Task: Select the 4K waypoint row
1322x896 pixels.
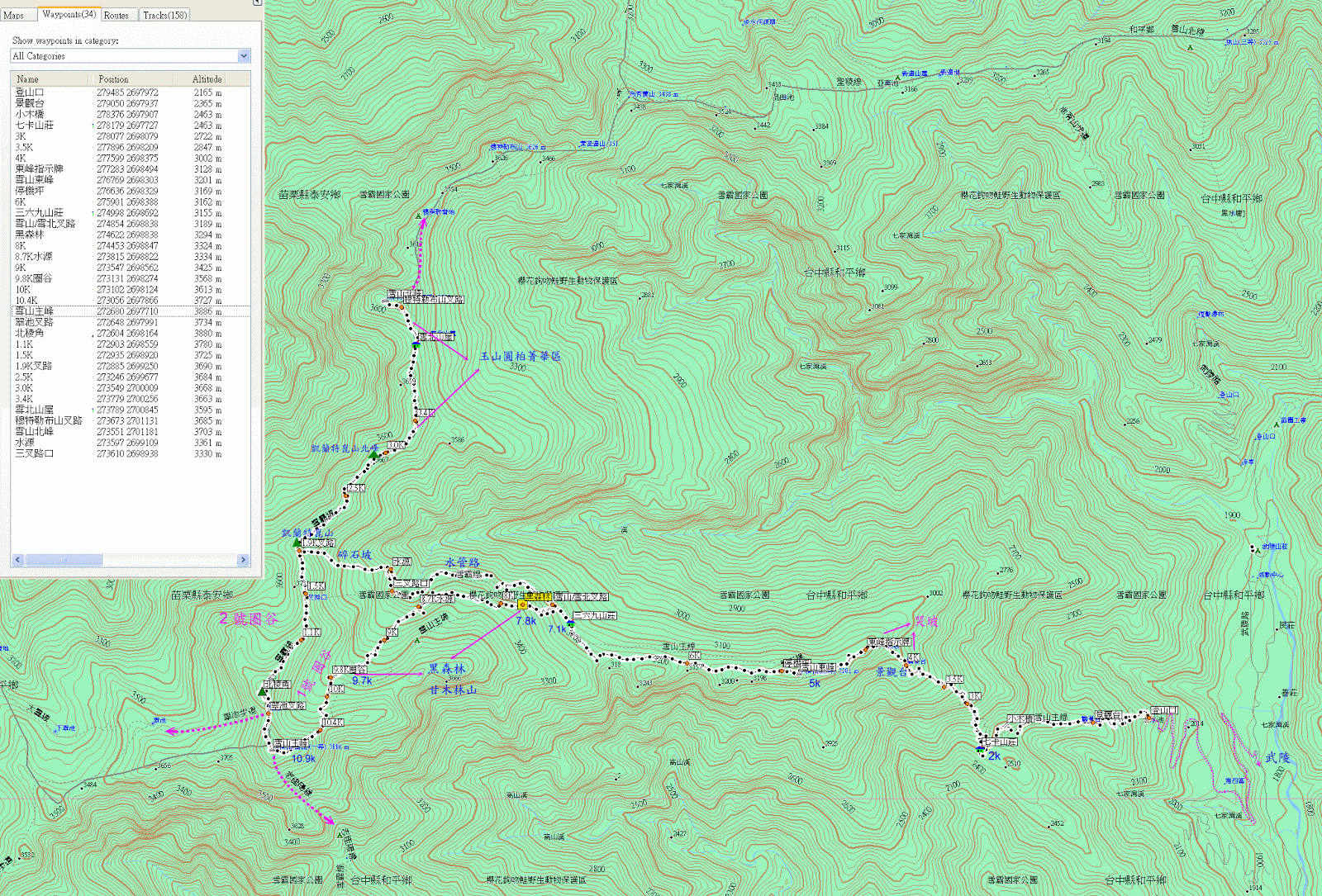Action: 131,158
